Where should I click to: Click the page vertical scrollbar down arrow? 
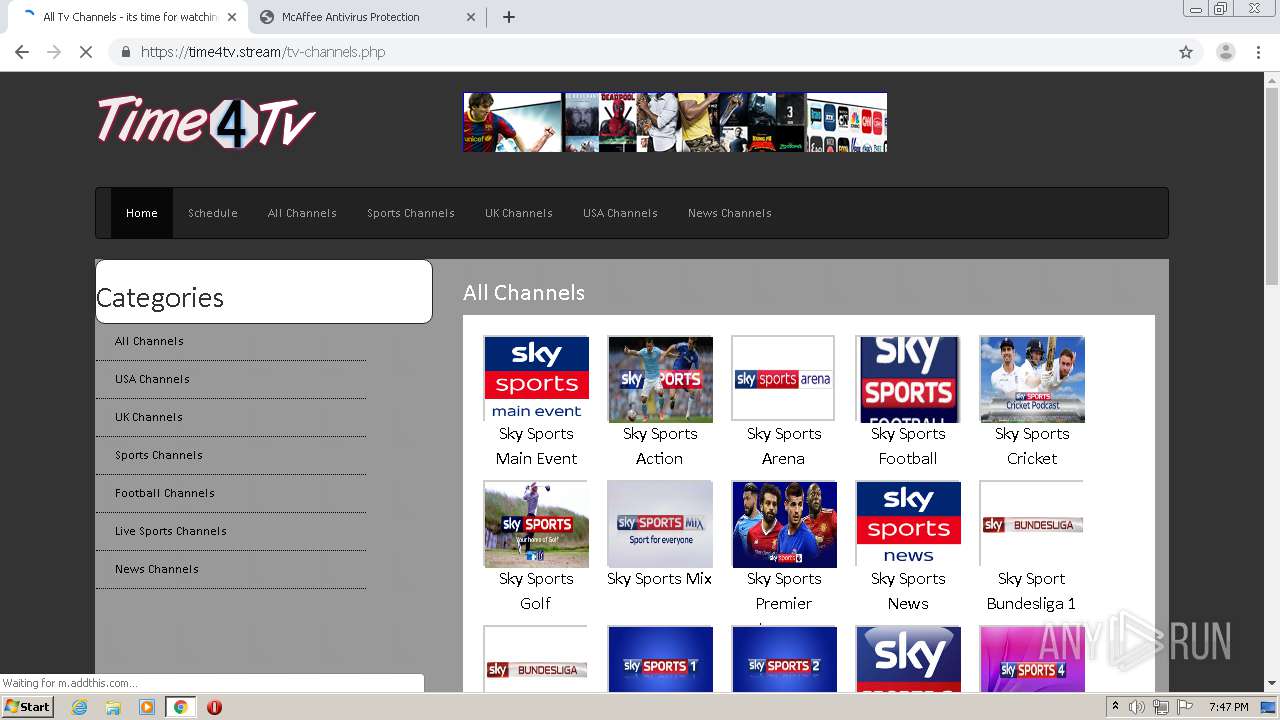coord(1272,683)
